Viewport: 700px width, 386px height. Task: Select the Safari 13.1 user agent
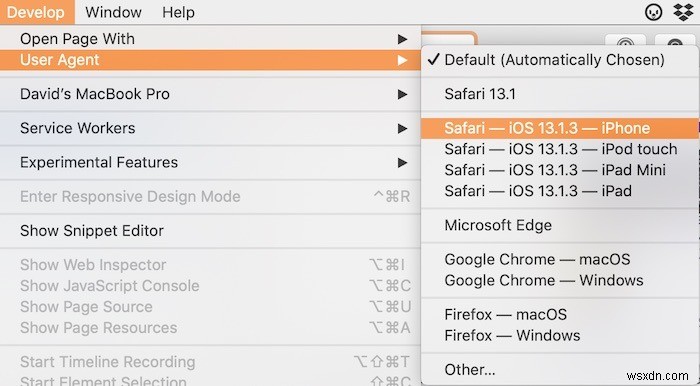[560, 94]
